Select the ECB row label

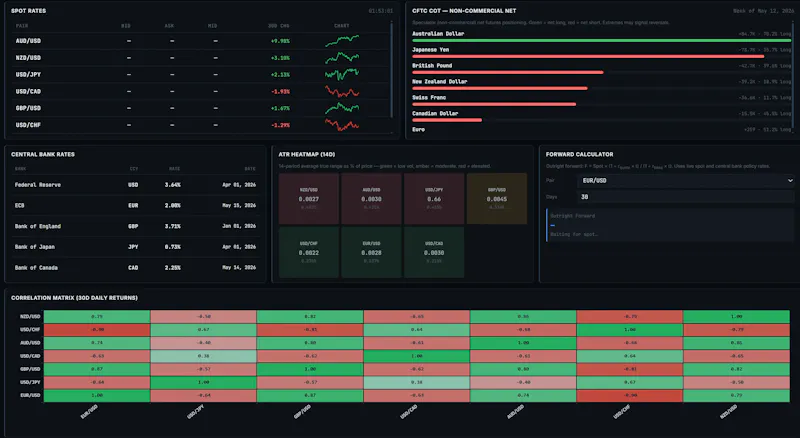(x=19, y=206)
